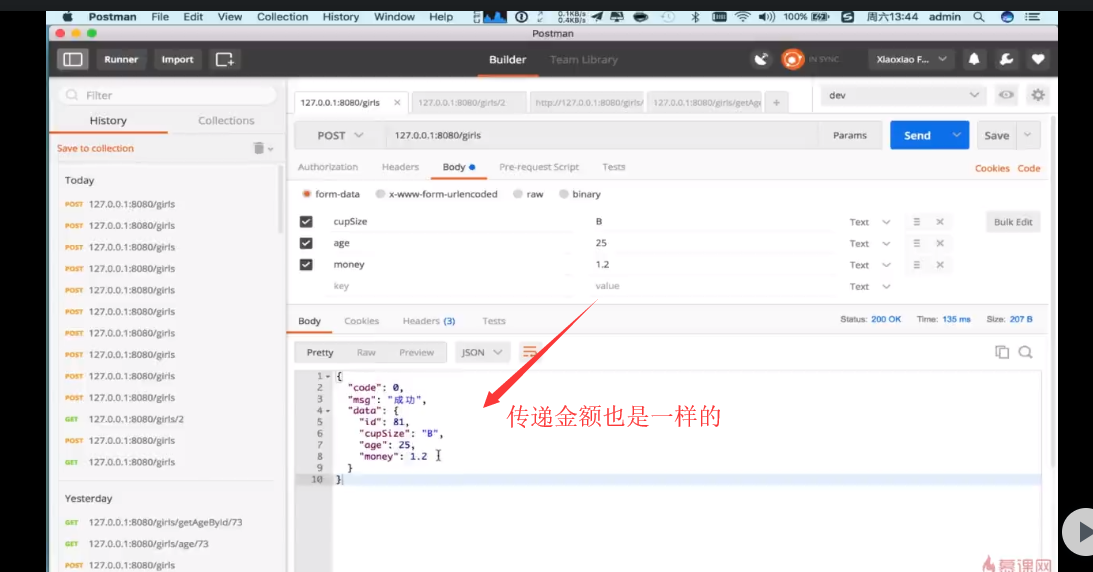Screen dimensions: 1093x572
Task: Select the form-data radio button
Action: point(307,194)
